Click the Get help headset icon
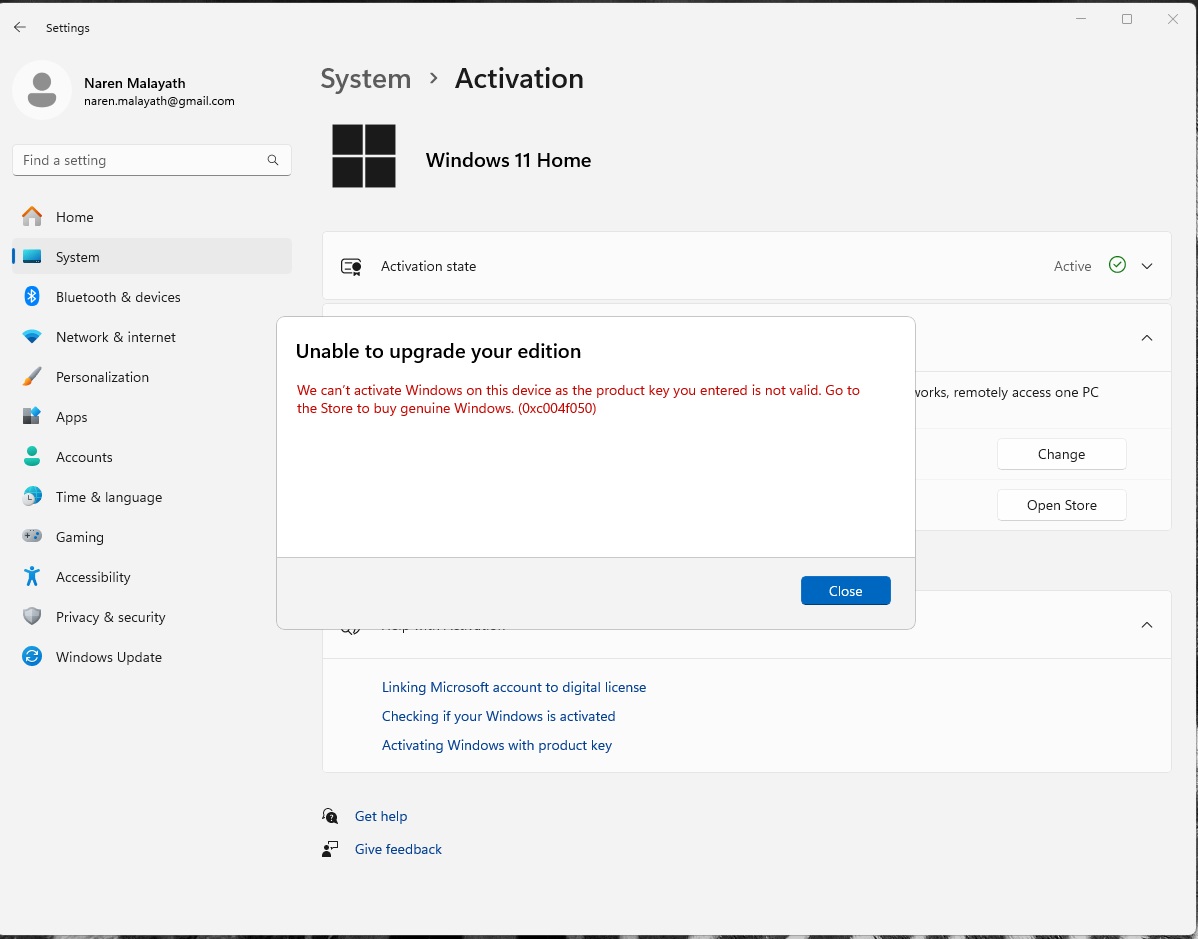The image size is (1198, 939). (x=330, y=816)
